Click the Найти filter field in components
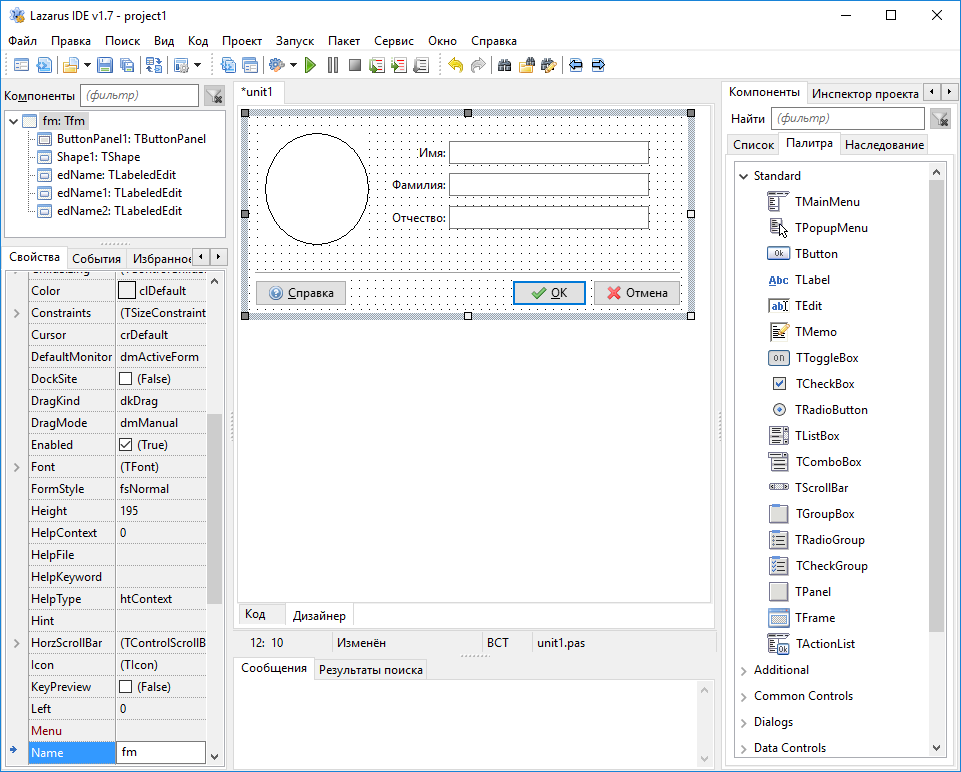Screen dimensions: 961x772 pos(847,119)
